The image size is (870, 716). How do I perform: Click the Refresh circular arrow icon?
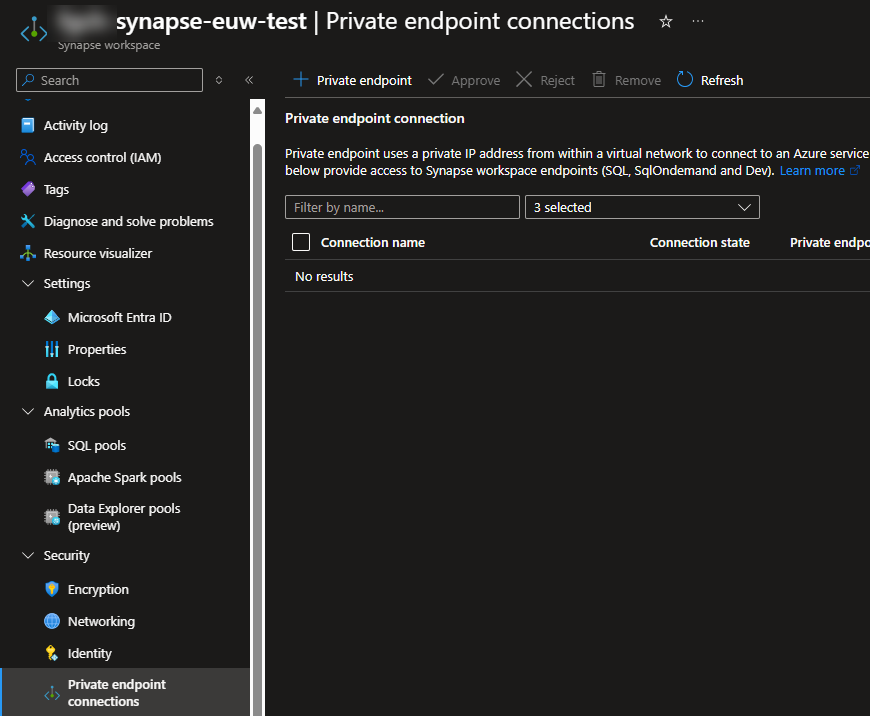tap(685, 79)
